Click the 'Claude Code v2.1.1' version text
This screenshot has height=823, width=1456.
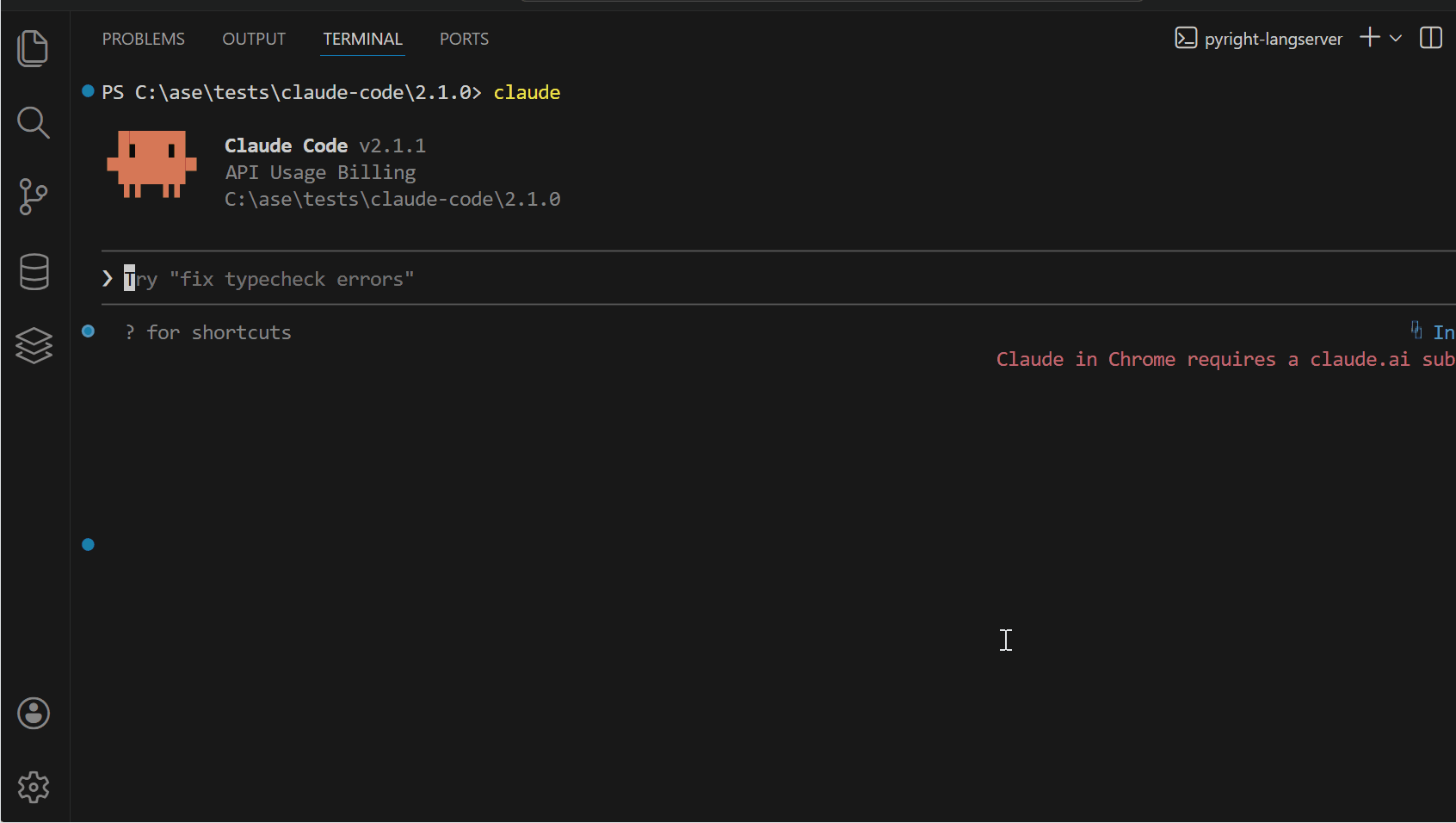point(325,145)
